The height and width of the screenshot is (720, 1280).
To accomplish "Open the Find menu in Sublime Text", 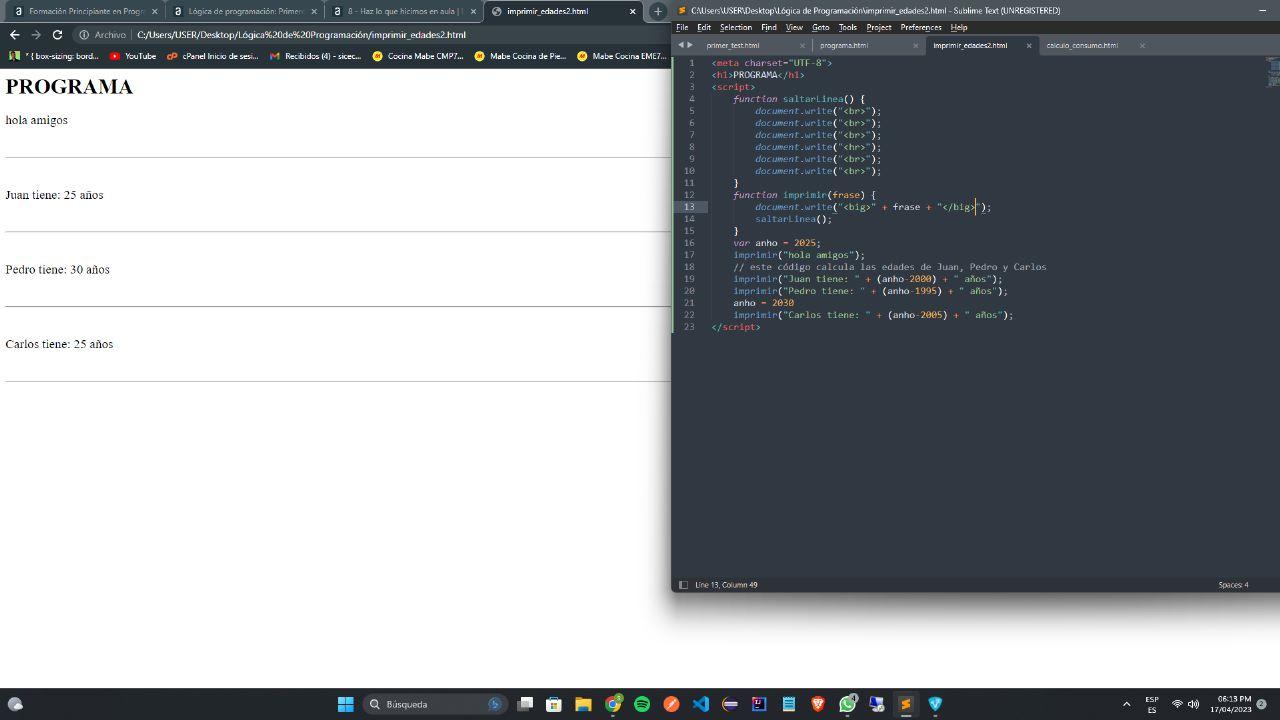I will (x=768, y=27).
